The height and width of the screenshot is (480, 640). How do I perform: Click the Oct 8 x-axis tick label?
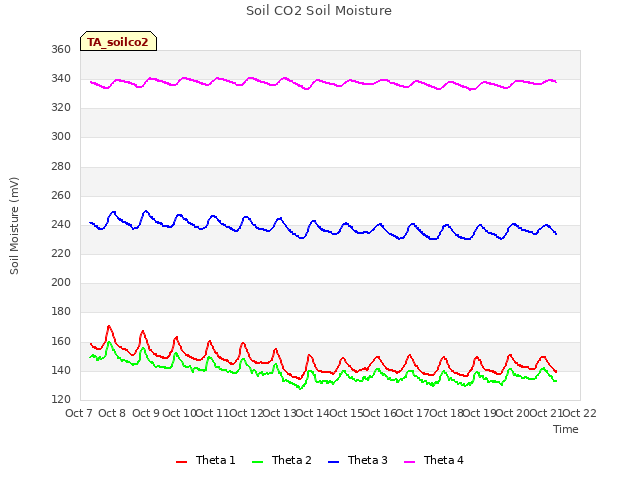click(x=112, y=413)
